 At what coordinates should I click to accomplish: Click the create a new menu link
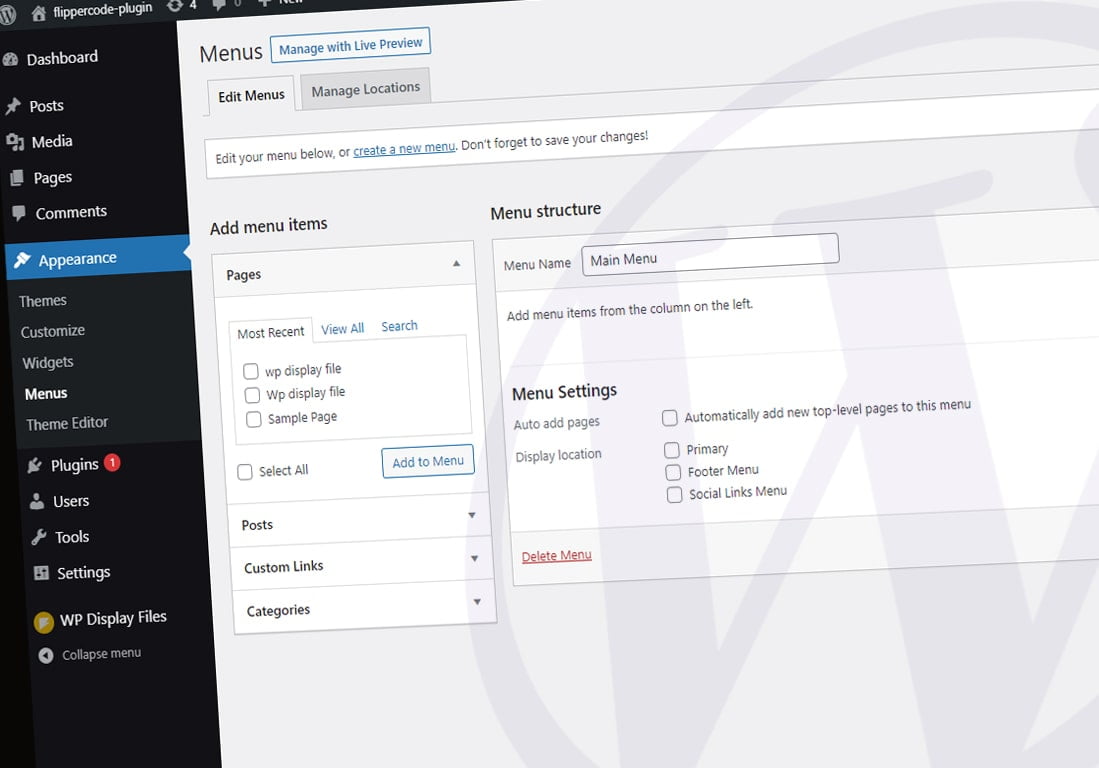[x=404, y=148]
